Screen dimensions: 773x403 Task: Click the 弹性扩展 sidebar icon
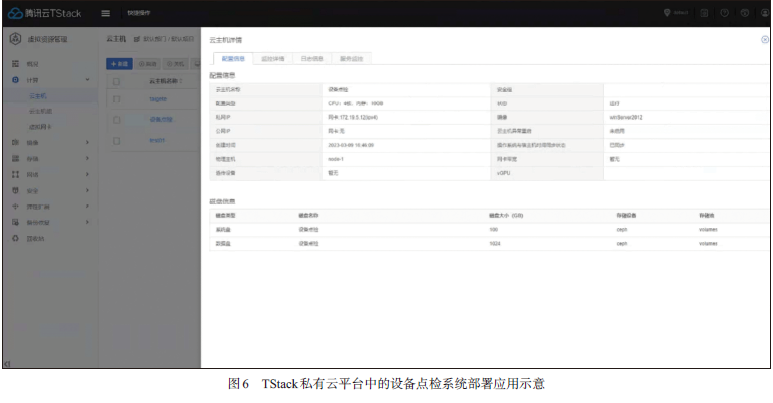(15, 206)
